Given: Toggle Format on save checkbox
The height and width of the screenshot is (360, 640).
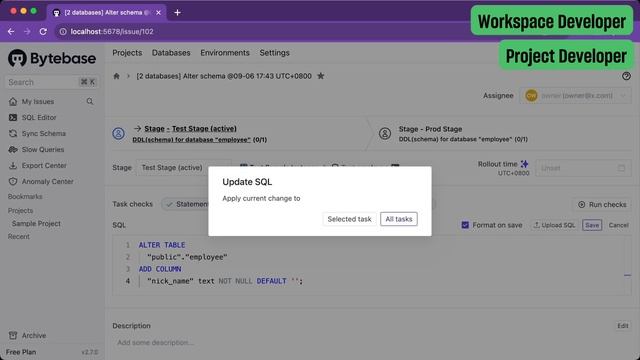Looking at the screenshot, I should [465, 225].
